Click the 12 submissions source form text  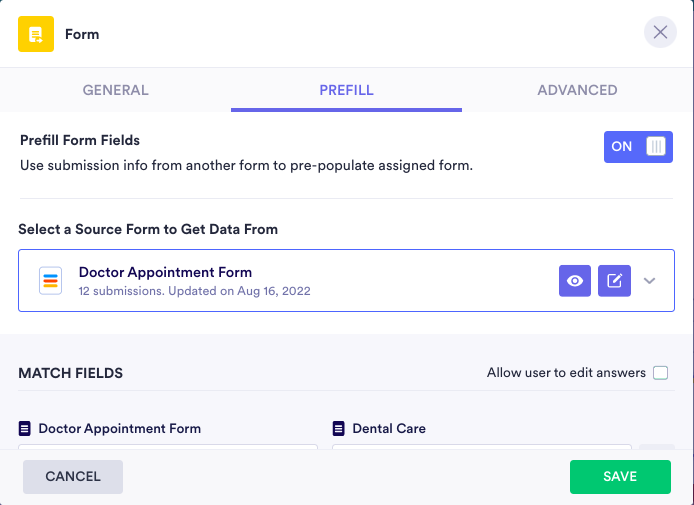pyautogui.click(x=195, y=291)
